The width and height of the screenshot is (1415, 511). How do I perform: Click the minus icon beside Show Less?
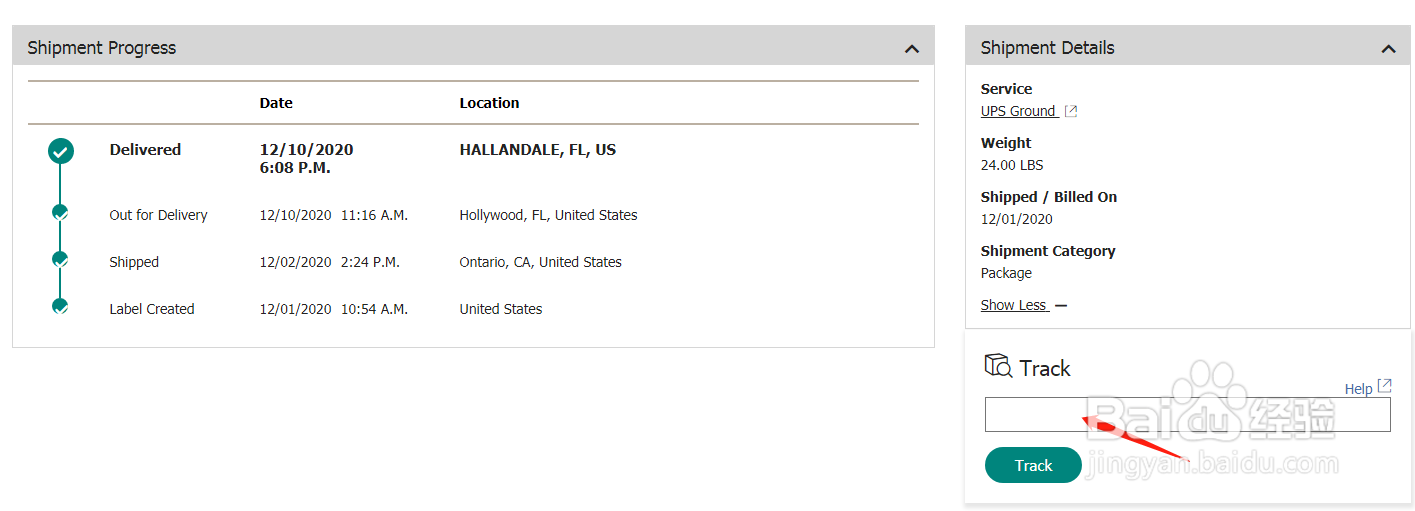[x=1061, y=306]
